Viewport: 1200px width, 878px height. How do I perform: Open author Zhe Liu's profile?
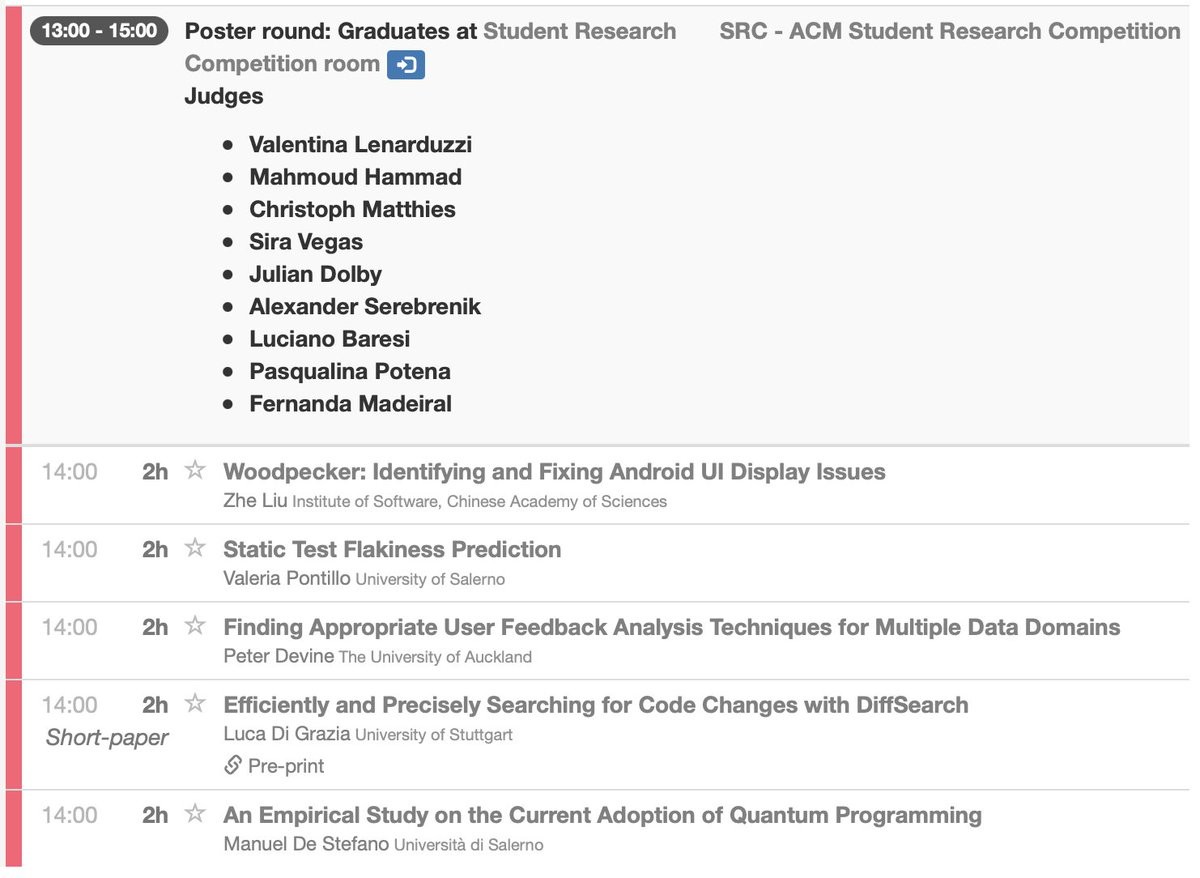[x=255, y=501]
